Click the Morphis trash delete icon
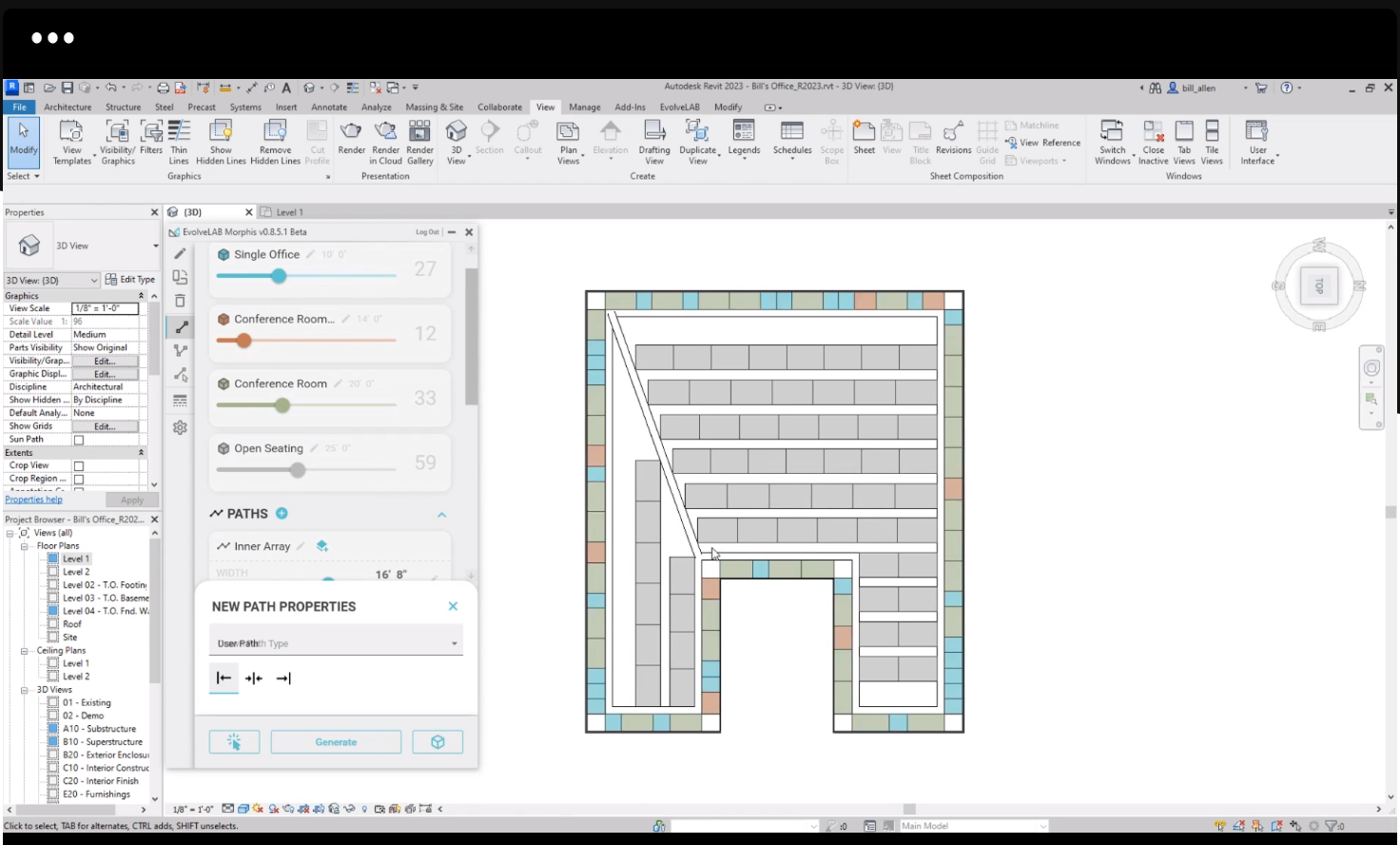This screenshot has width=1400, height=845. 180,301
